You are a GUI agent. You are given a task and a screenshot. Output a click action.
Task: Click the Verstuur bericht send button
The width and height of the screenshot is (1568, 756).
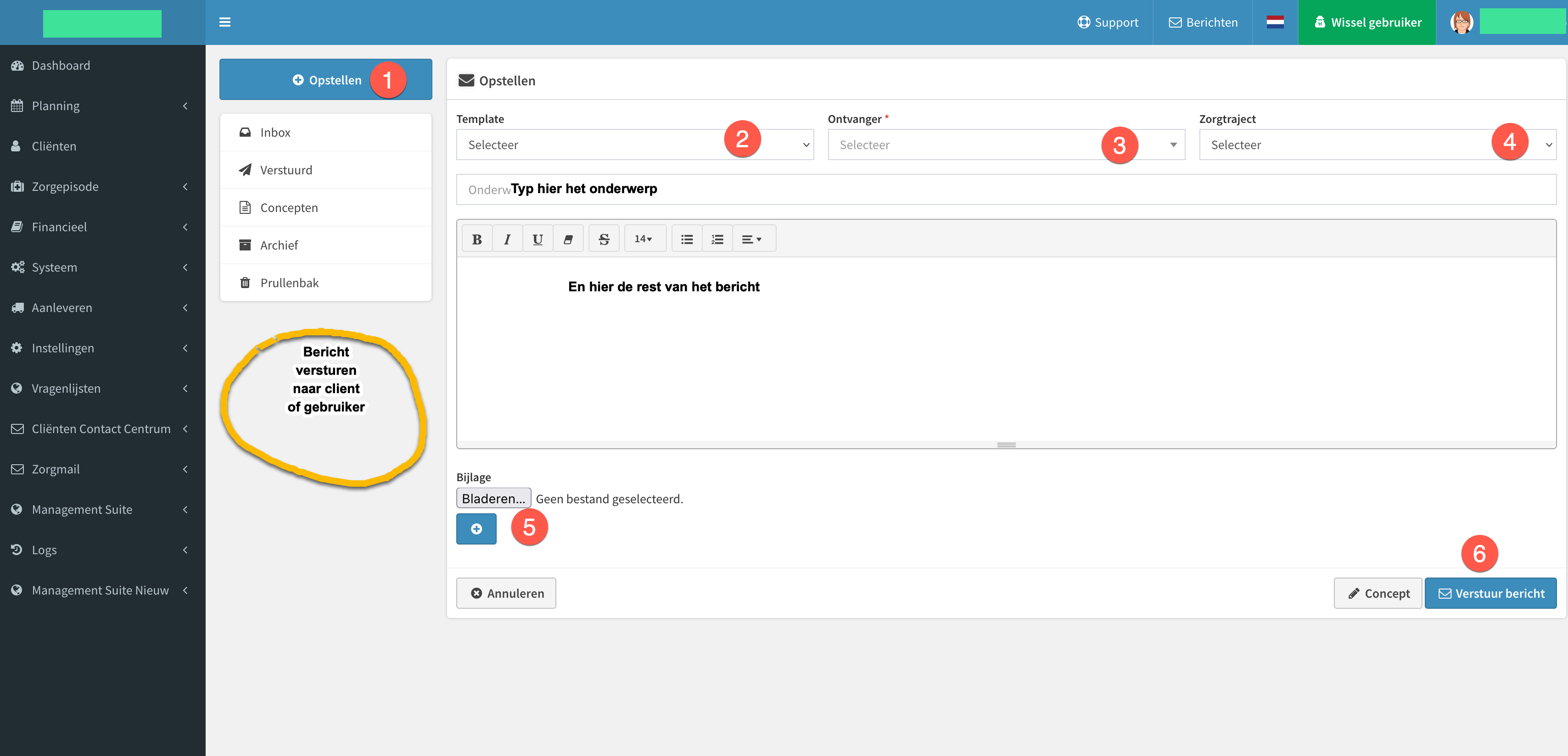[x=1491, y=593]
